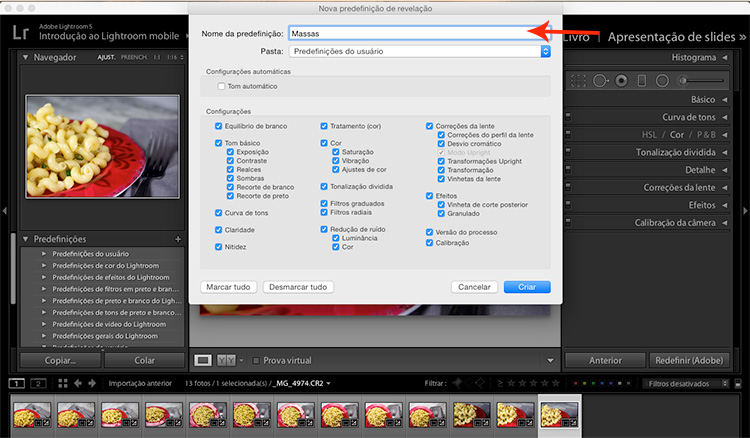750x438 pixels.
Task: Click the grid view icon in filmstrip bar
Action: pyautogui.click(x=63, y=383)
